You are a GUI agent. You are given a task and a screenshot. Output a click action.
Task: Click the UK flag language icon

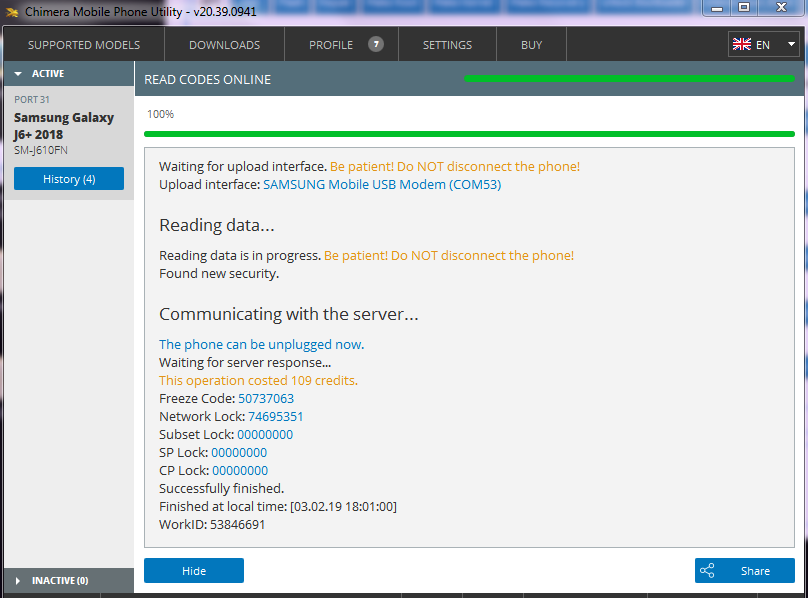pyautogui.click(x=742, y=45)
